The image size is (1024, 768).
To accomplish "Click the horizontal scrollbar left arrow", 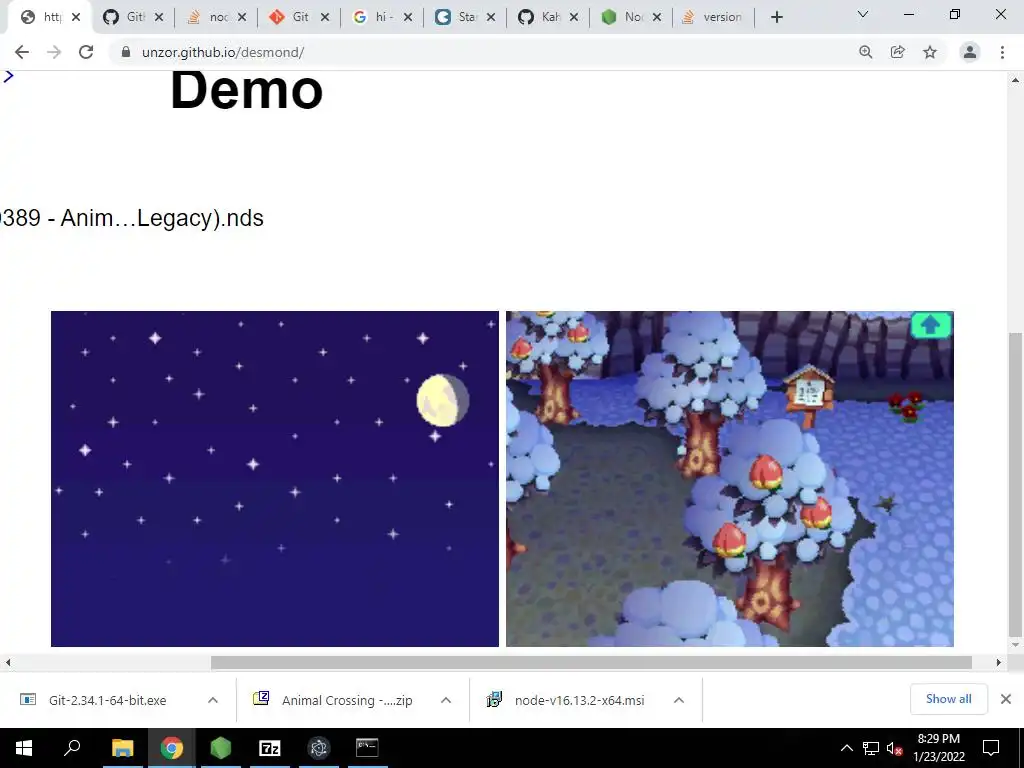I will pos(8,662).
